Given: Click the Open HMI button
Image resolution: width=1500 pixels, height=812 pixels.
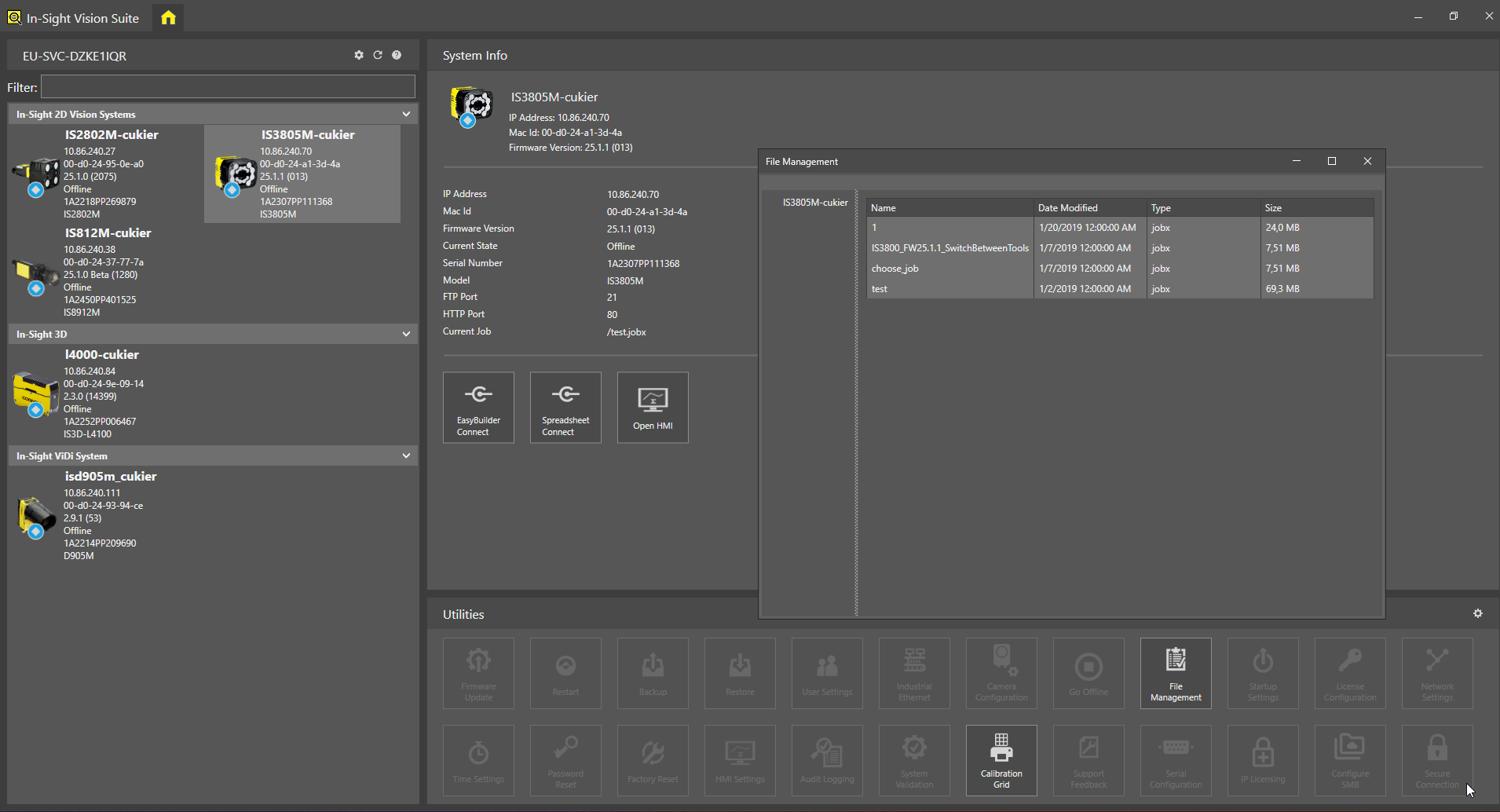Looking at the screenshot, I should pyautogui.click(x=652, y=407).
